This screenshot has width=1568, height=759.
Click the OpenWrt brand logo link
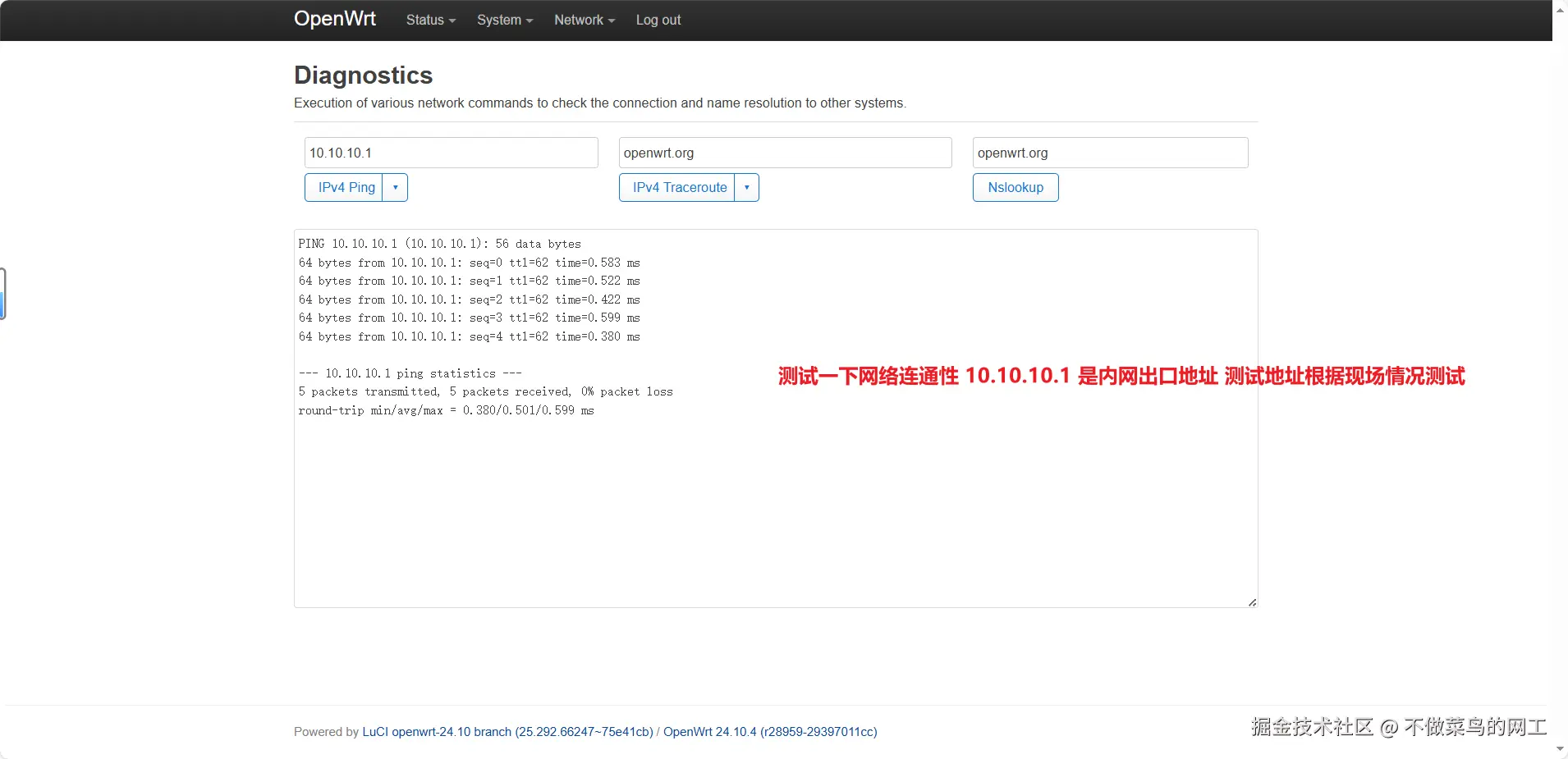[335, 19]
